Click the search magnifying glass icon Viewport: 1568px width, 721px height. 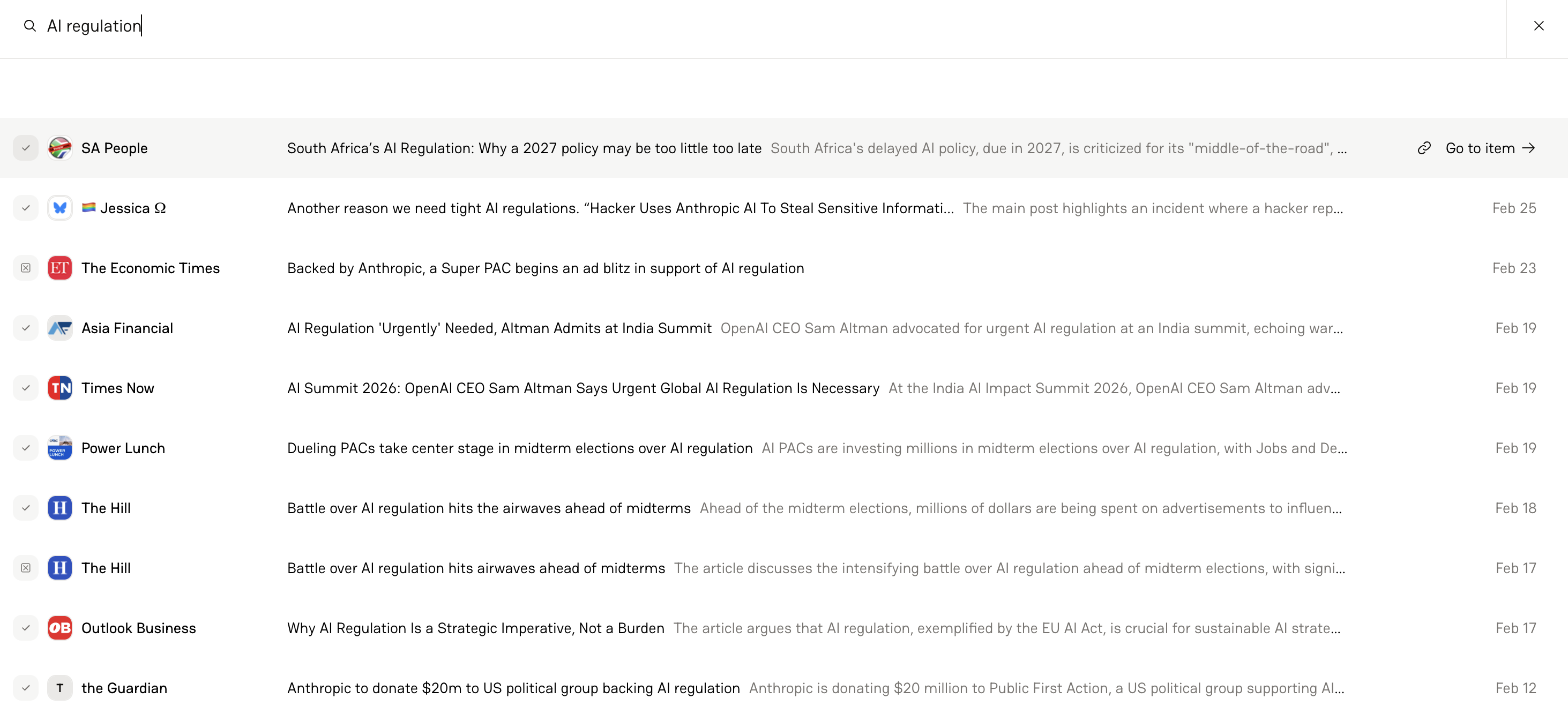[29, 26]
